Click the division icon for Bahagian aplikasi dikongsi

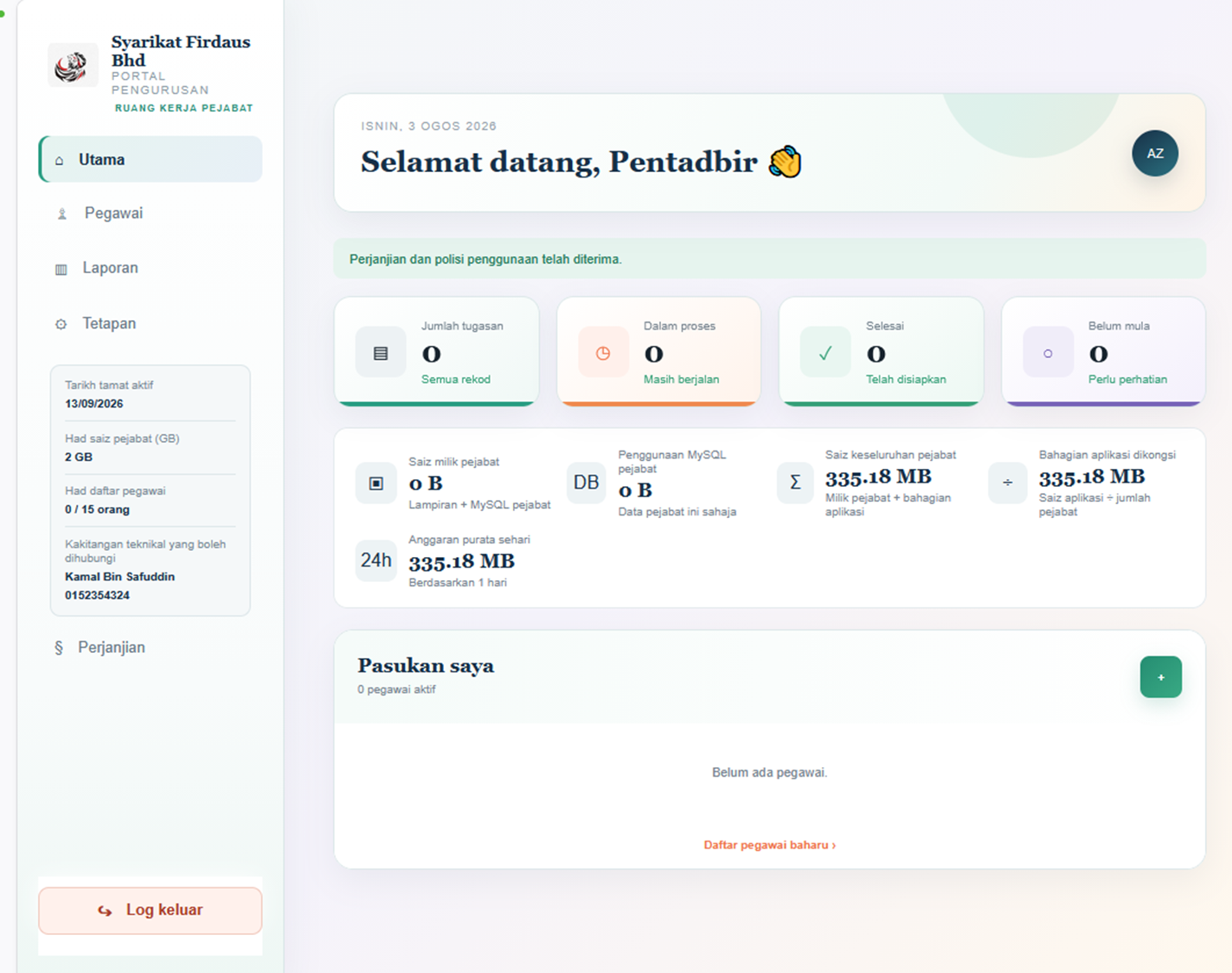click(x=1008, y=483)
